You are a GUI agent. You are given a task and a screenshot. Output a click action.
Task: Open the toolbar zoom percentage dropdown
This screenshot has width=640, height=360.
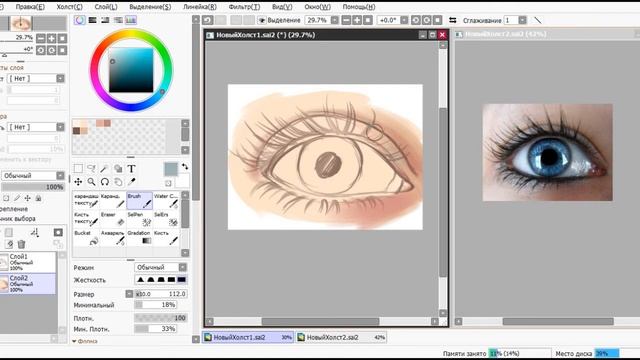tap(335, 20)
